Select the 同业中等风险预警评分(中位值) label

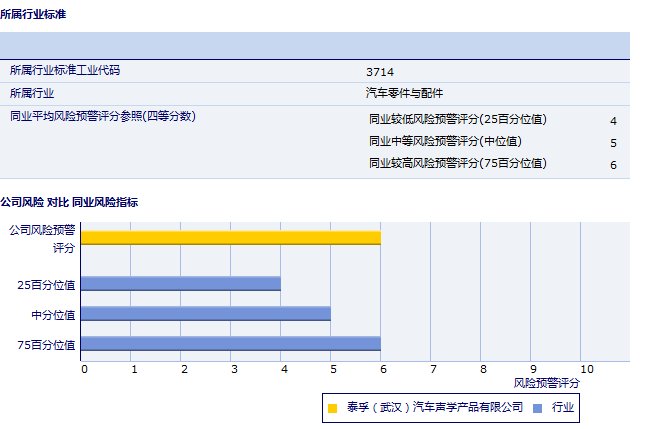click(x=445, y=141)
